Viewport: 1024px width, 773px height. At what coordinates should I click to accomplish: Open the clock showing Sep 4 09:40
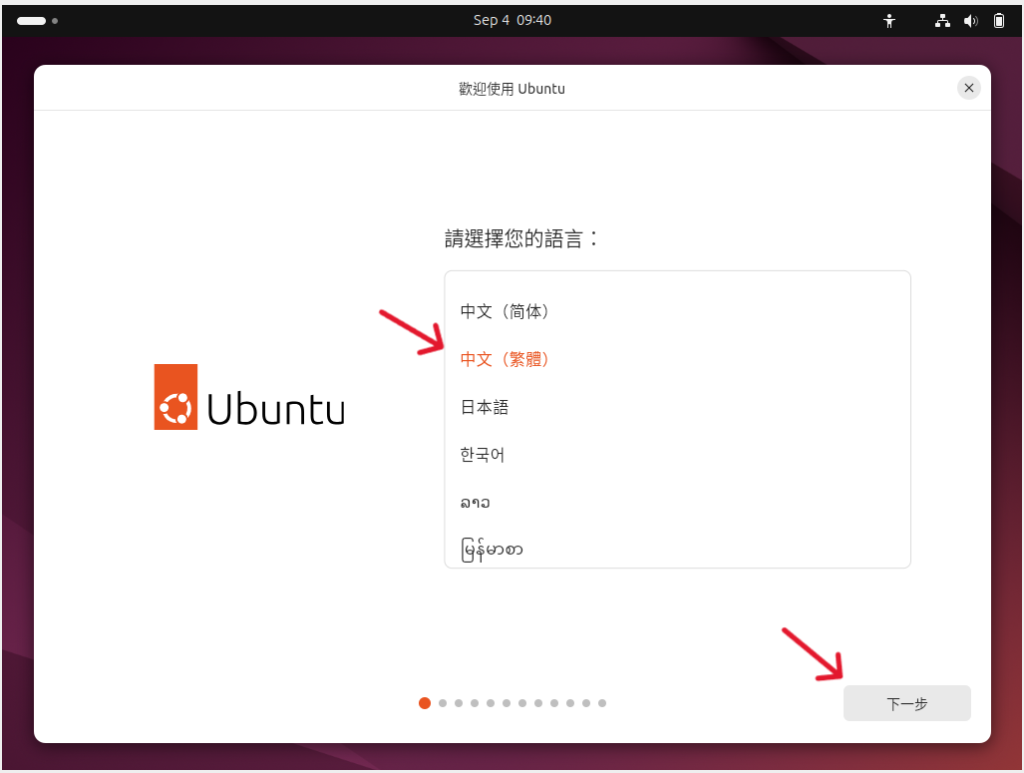click(x=512, y=20)
